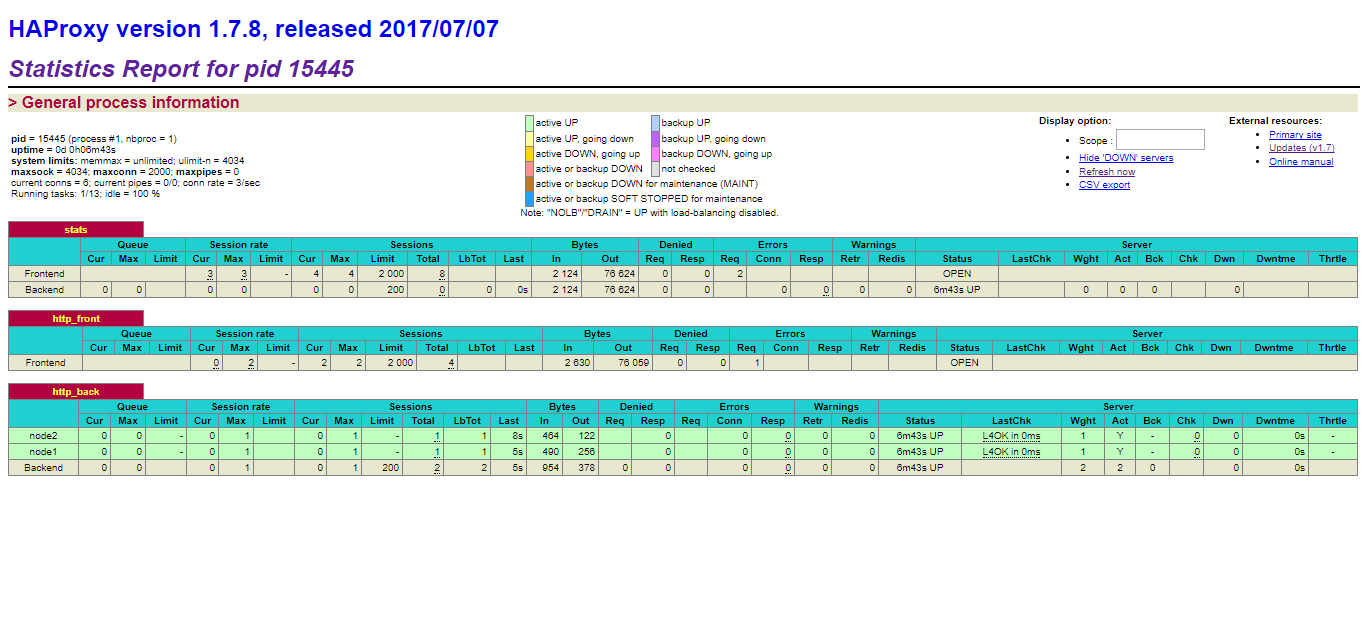The image size is (1363, 617).
Task: Click the Frontend row label in http_front table
Action: (45, 363)
